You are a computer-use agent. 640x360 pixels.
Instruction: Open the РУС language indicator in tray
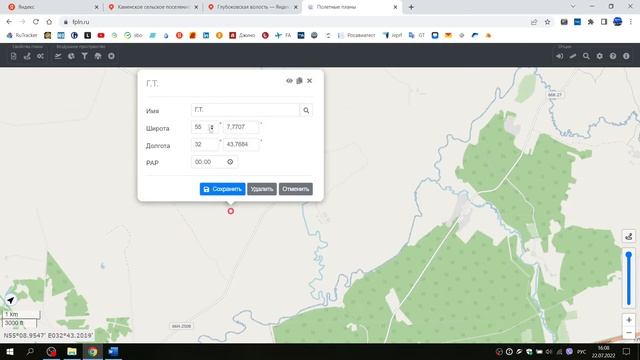(582, 351)
